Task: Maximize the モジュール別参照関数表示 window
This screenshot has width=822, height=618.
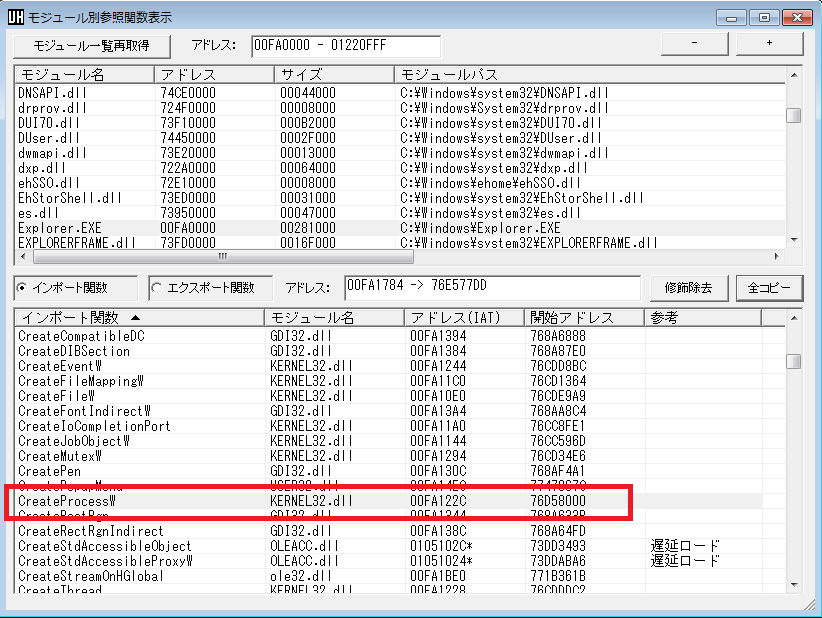Action: [x=764, y=18]
